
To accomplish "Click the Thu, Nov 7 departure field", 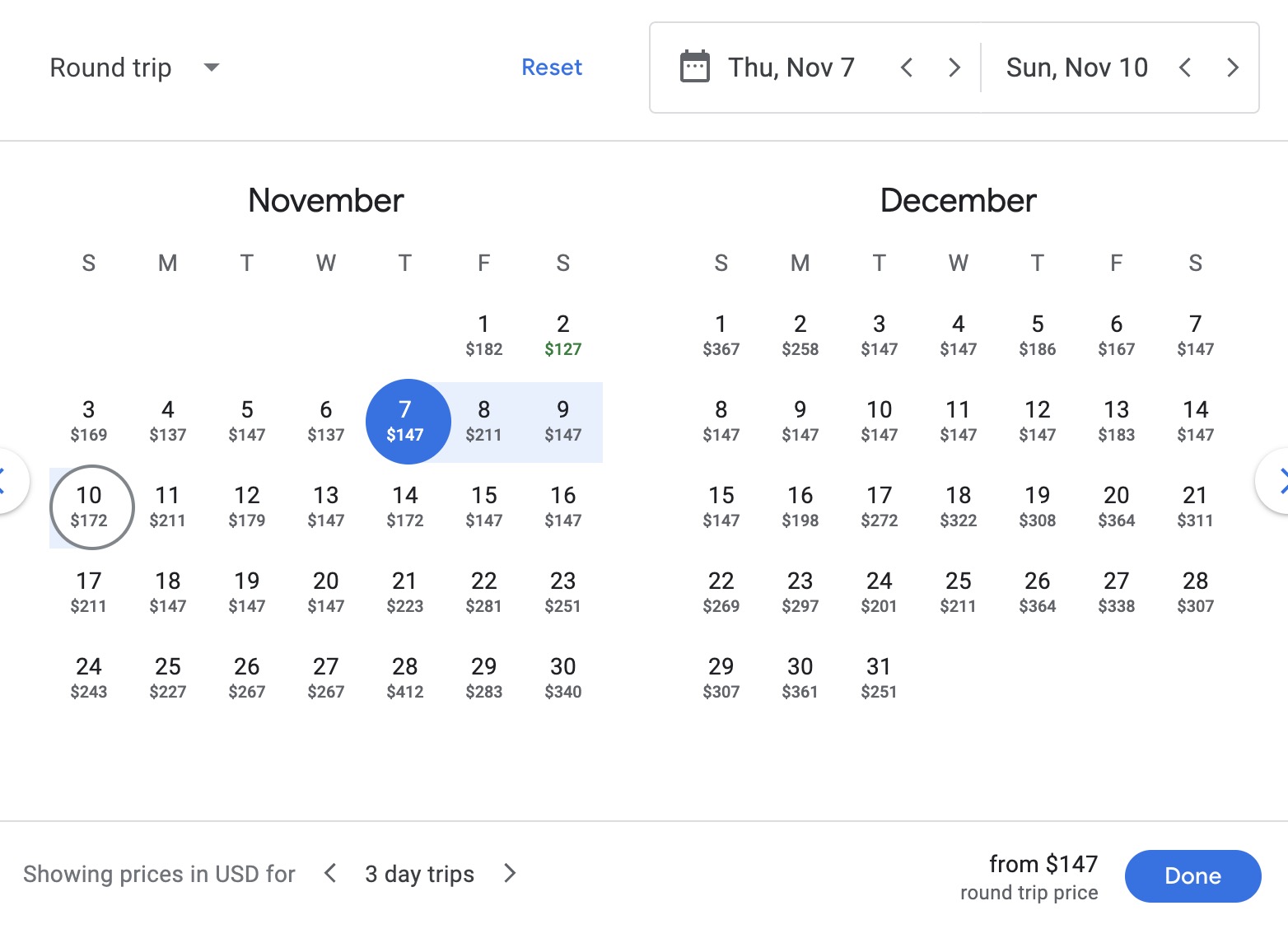I will [791, 68].
